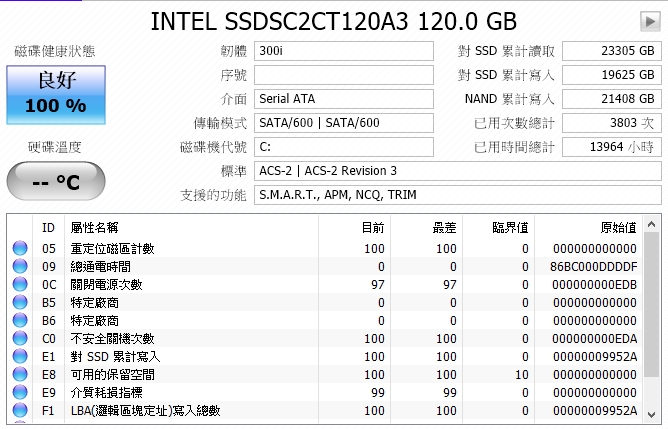Click the status icon for attribute F1
The image size is (668, 429).
click(x=20, y=410)
